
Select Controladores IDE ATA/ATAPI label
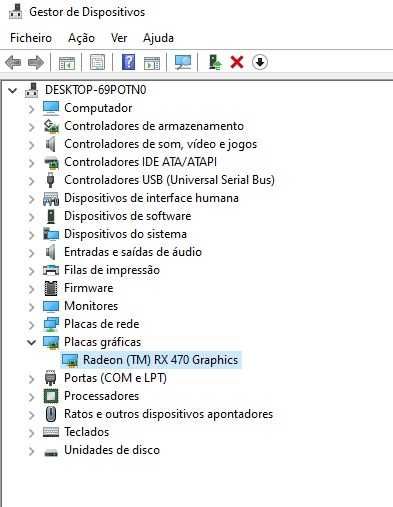click(x=140, y=162)
